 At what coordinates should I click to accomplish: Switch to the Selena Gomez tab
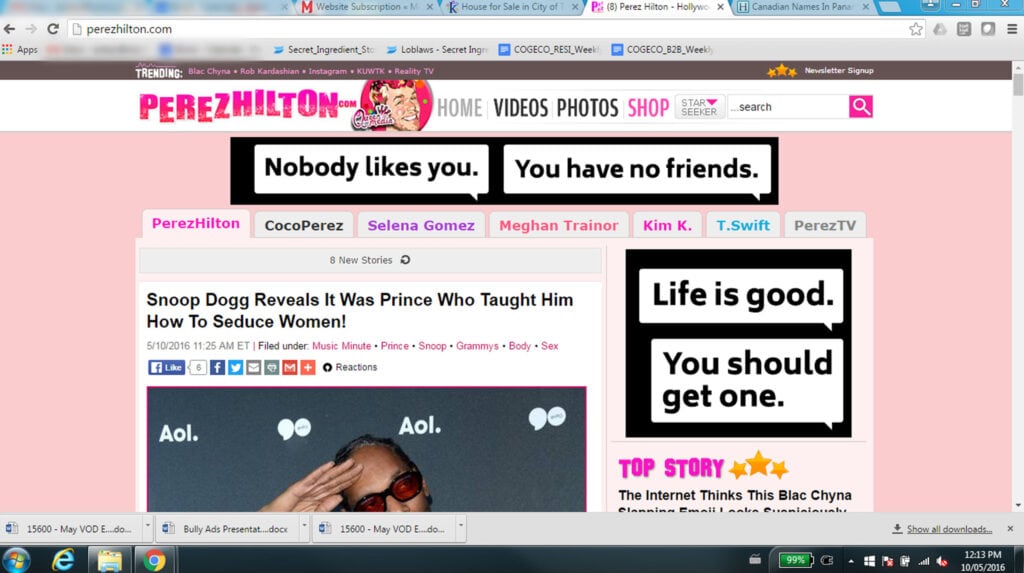[x=420, y=225]
